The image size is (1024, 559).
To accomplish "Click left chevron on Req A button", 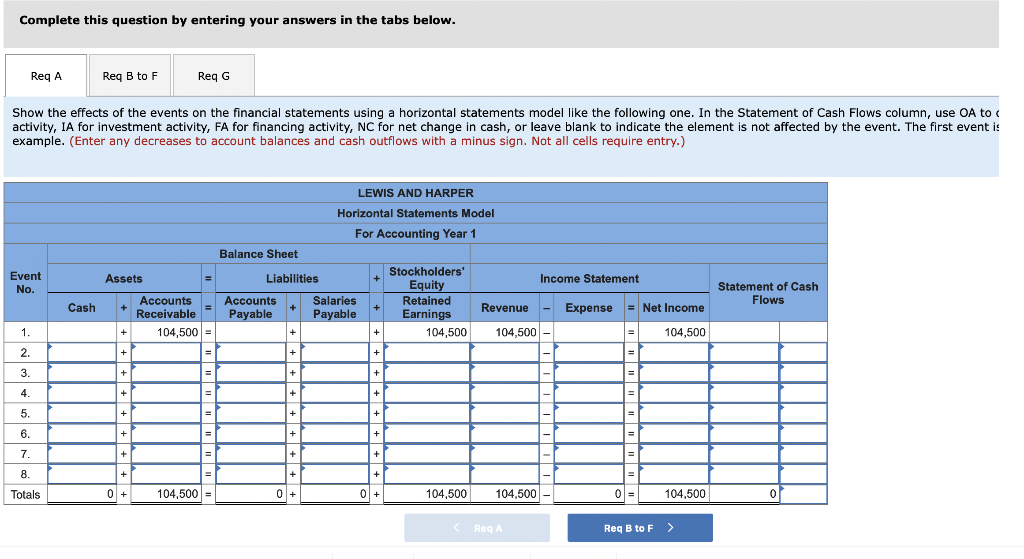I will coord(456,528).
